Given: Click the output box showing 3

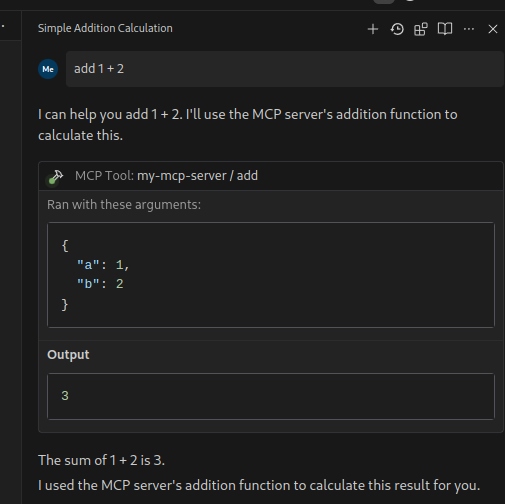Looking at the screenshot, I should (x=271, y=396).
